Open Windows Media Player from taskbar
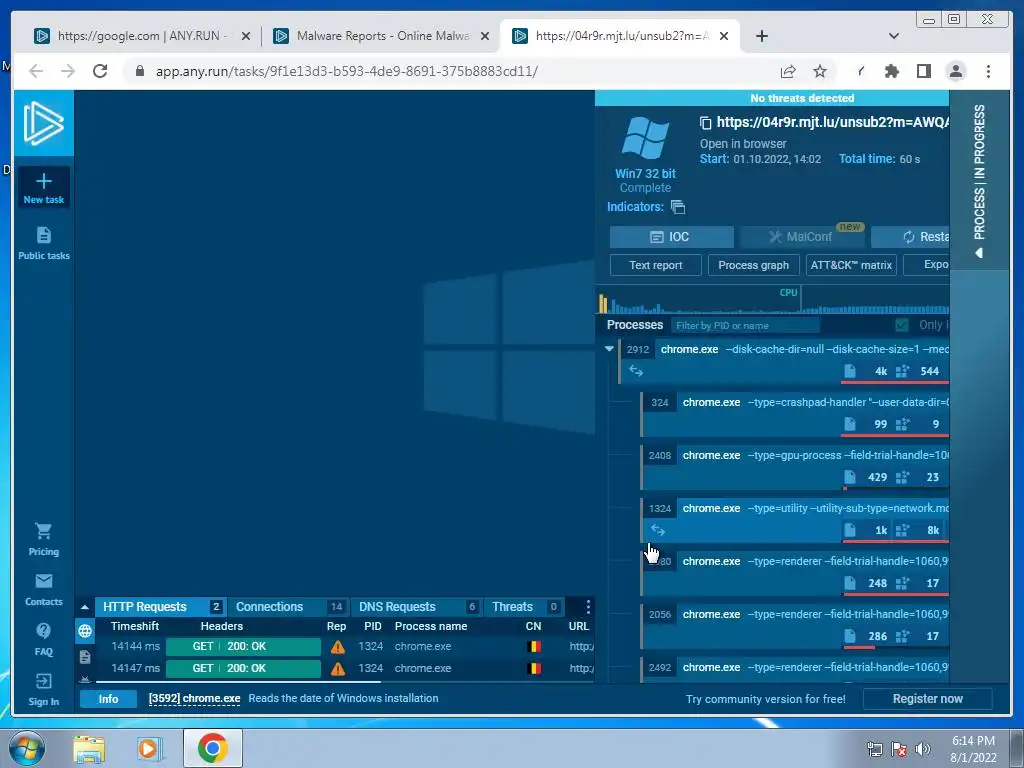 coord(149,748)
